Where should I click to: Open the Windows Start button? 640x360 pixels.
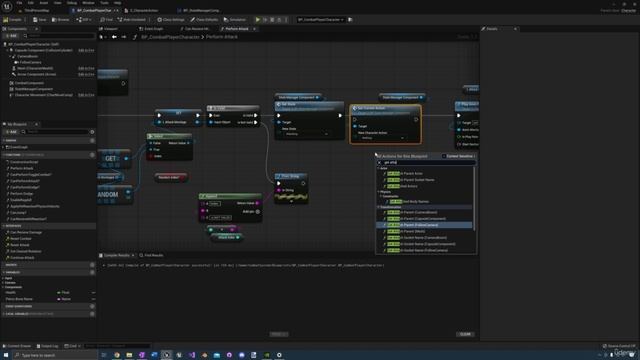(6, 355)
